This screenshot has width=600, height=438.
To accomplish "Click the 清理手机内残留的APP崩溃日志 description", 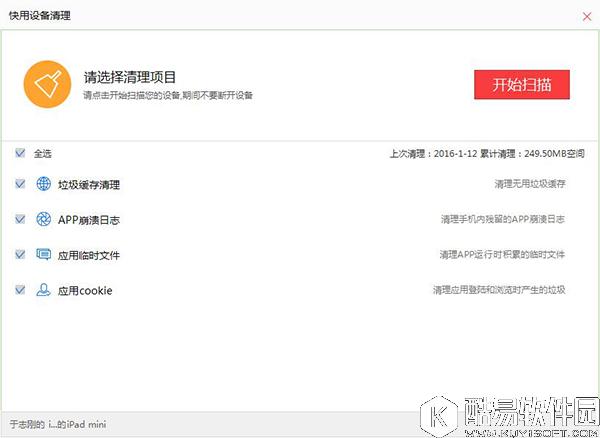I will tap(503, 219).
